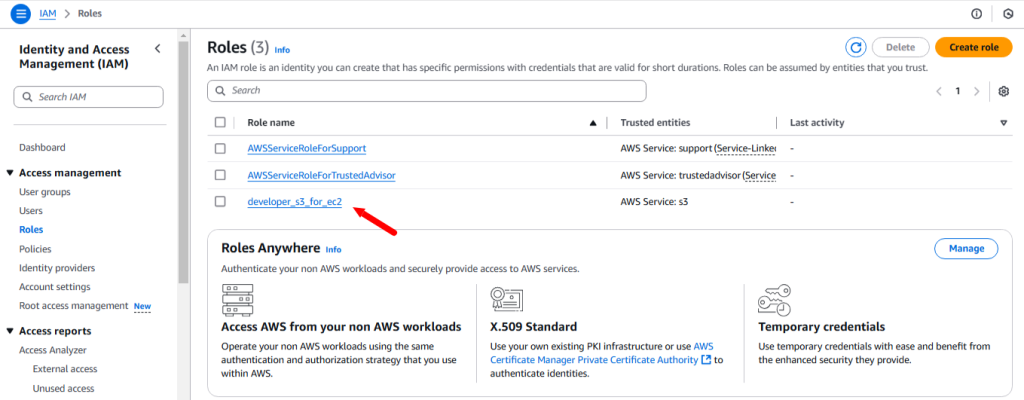This screenshot has width=1024, height=400.
Task: Click the Temporary credentials keys illustration
Action: click(775, 300)
